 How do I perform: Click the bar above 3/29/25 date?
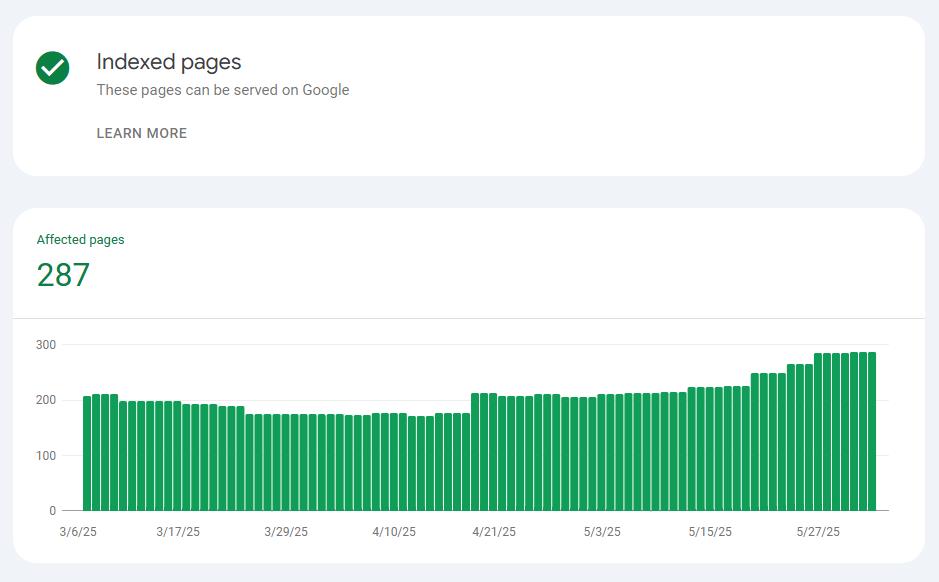tap(286, 462)
